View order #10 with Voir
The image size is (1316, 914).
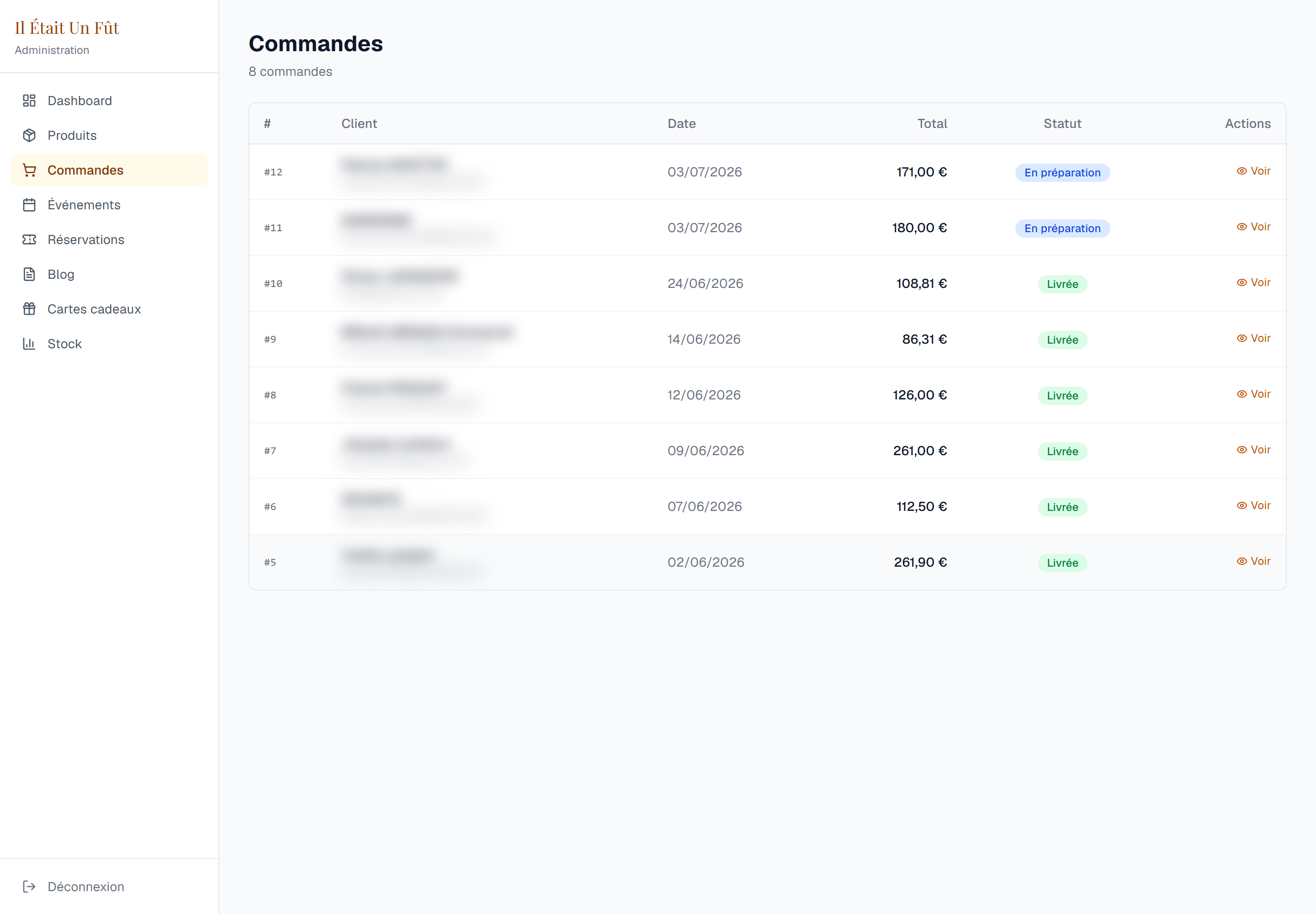[x=1253, y=282]
